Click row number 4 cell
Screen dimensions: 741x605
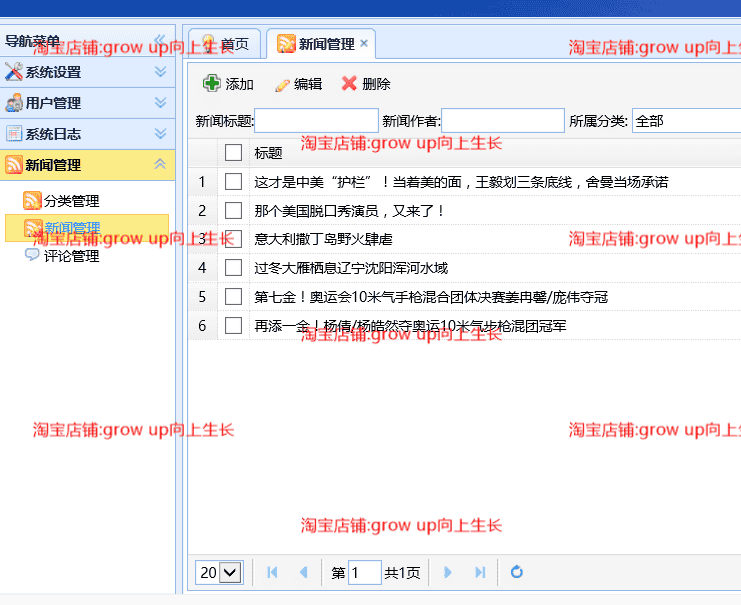[x=202, y=268]
